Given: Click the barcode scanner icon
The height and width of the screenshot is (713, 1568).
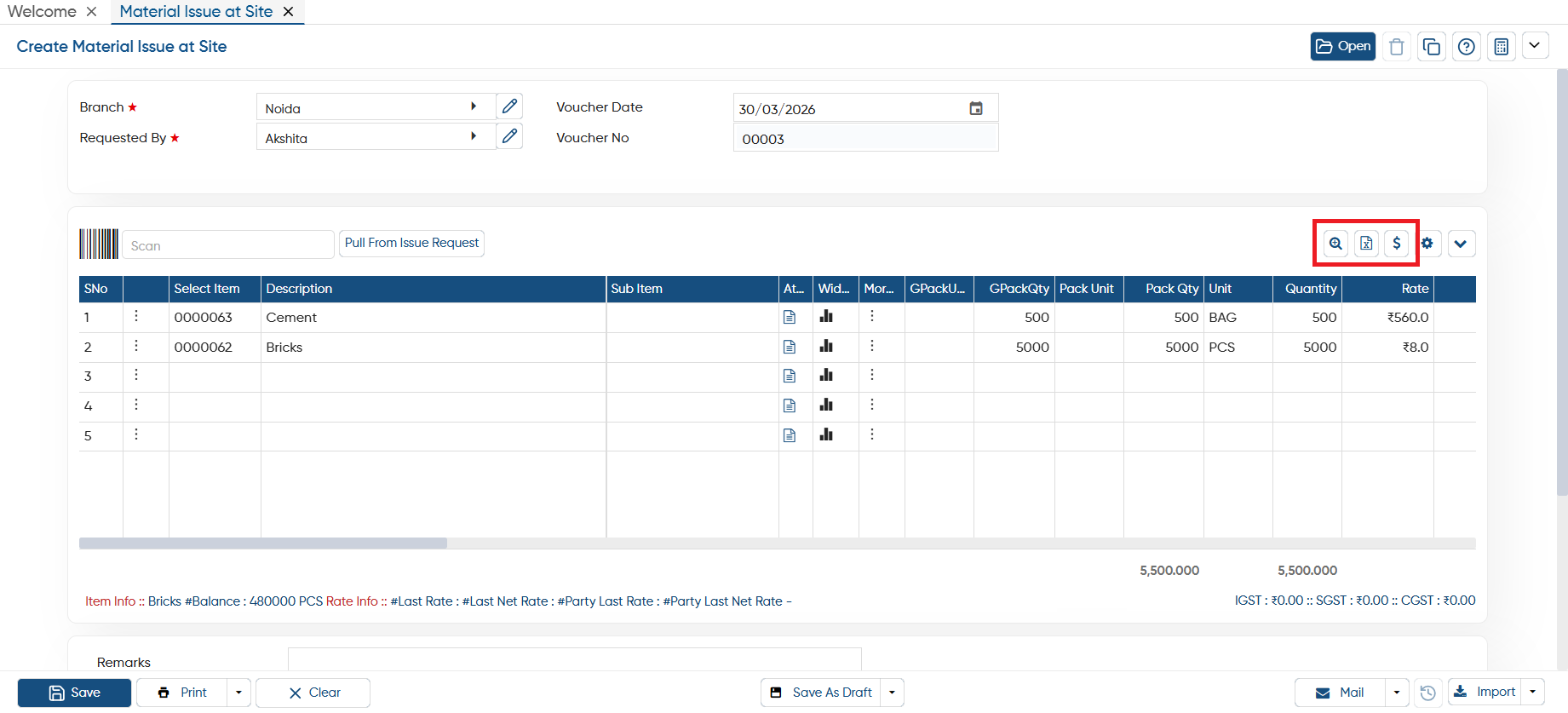Looking at the screenshot, I should pyautogui.click(x=99, y=244).
